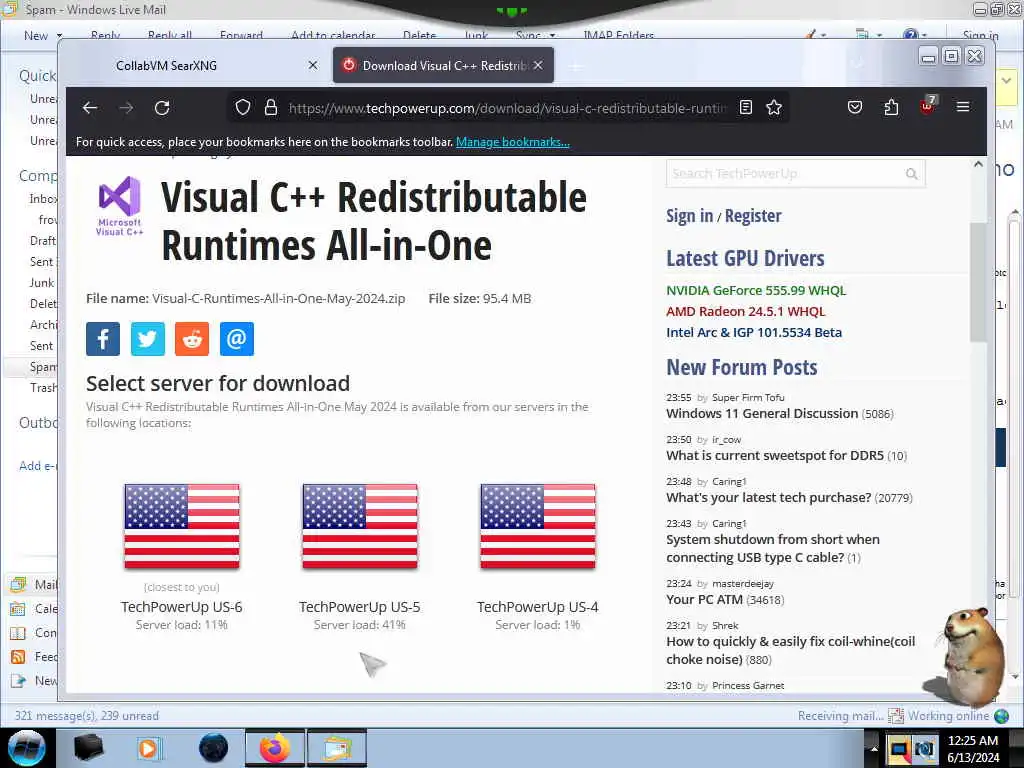Click Forward in Windows Live Mail toolbar
The height and width of the screenshot is (768, 1024).
(x=241, y=35)
